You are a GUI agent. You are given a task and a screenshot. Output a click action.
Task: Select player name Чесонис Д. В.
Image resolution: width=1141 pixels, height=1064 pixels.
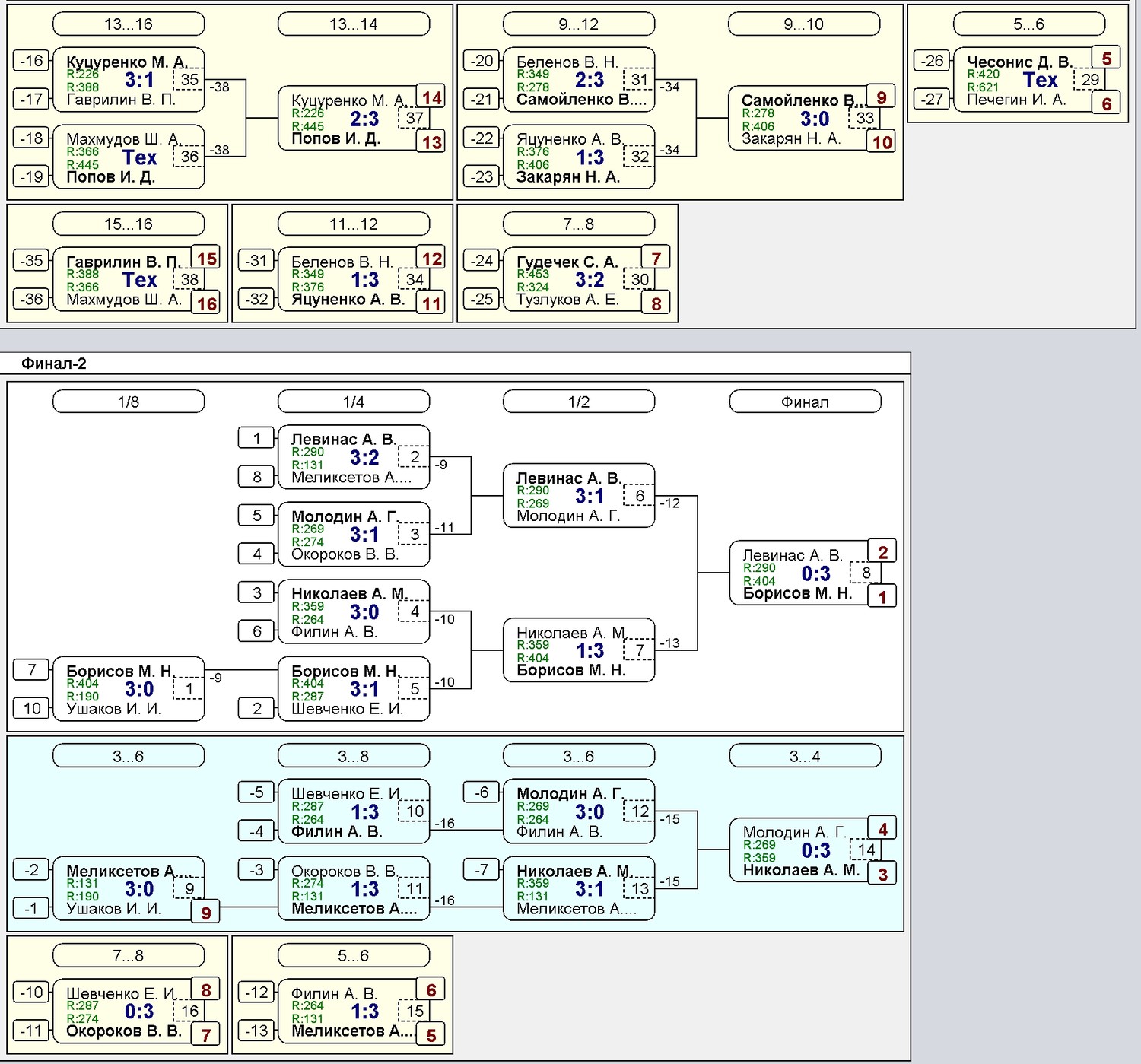(1019, 62)
